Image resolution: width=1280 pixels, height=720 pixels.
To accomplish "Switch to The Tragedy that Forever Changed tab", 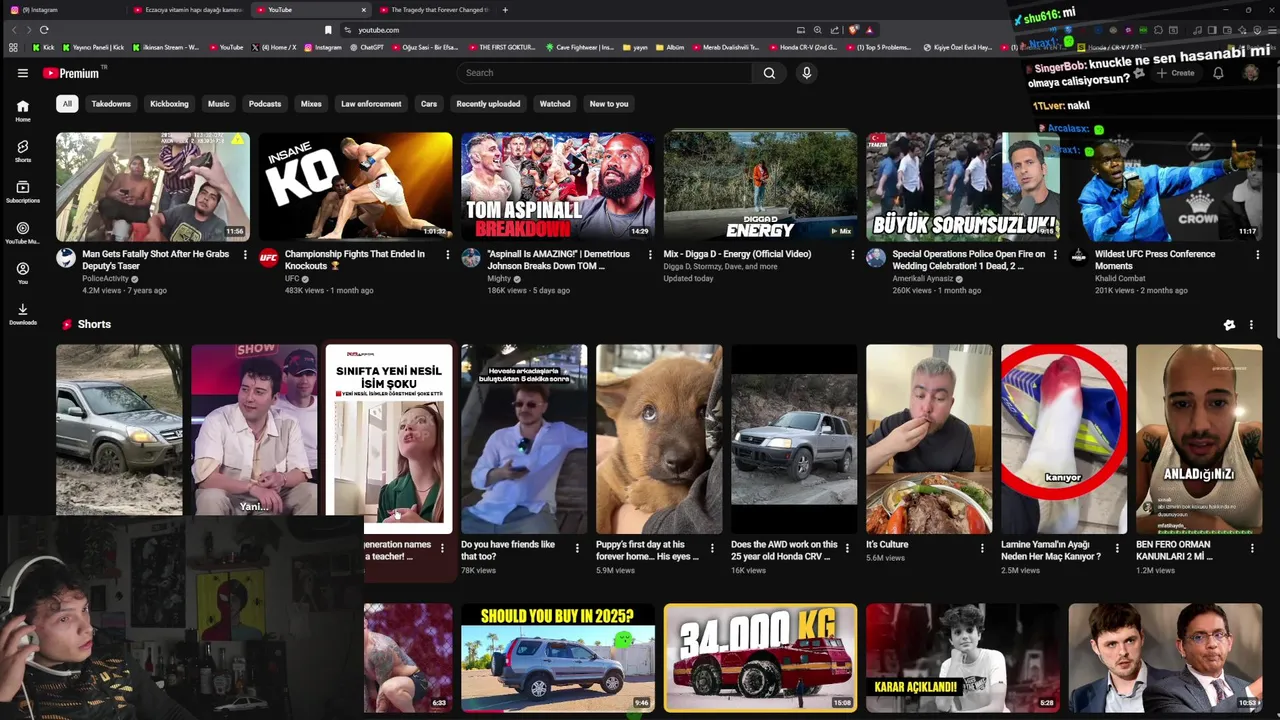I will [433, 10].
